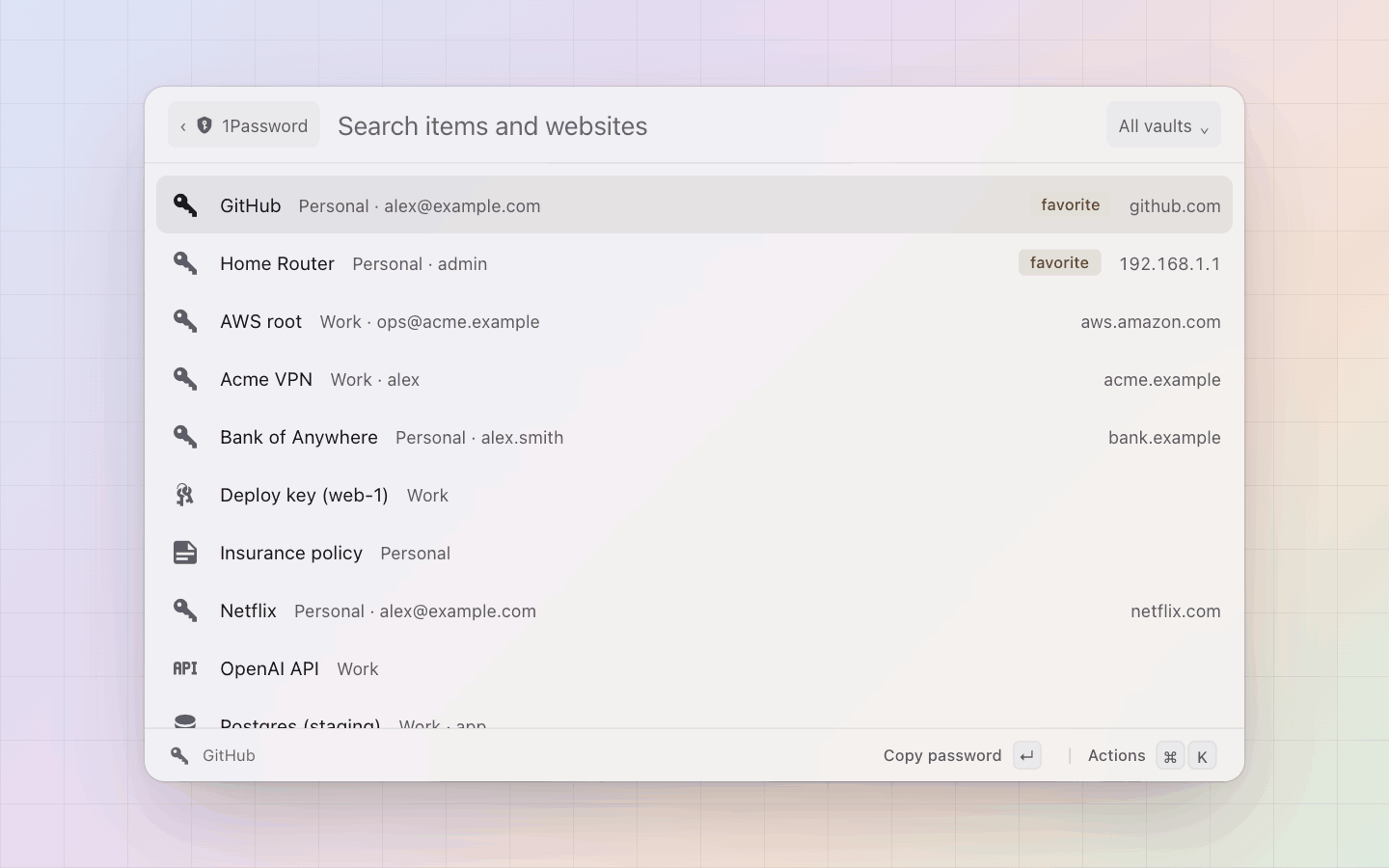
Task: Select the OpenAI API item title
Action: [x=269, y=668]
